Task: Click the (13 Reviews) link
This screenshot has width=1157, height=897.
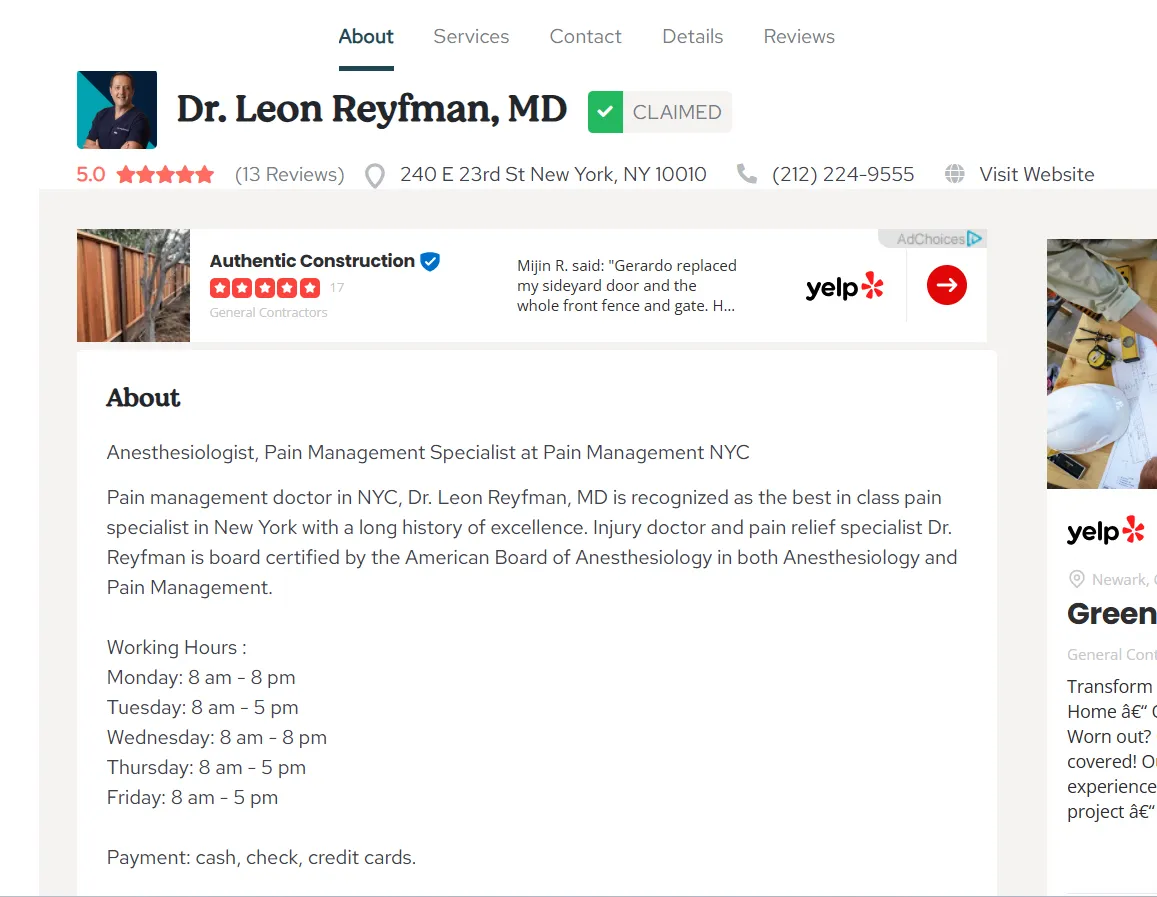Action: click(289, 175)
